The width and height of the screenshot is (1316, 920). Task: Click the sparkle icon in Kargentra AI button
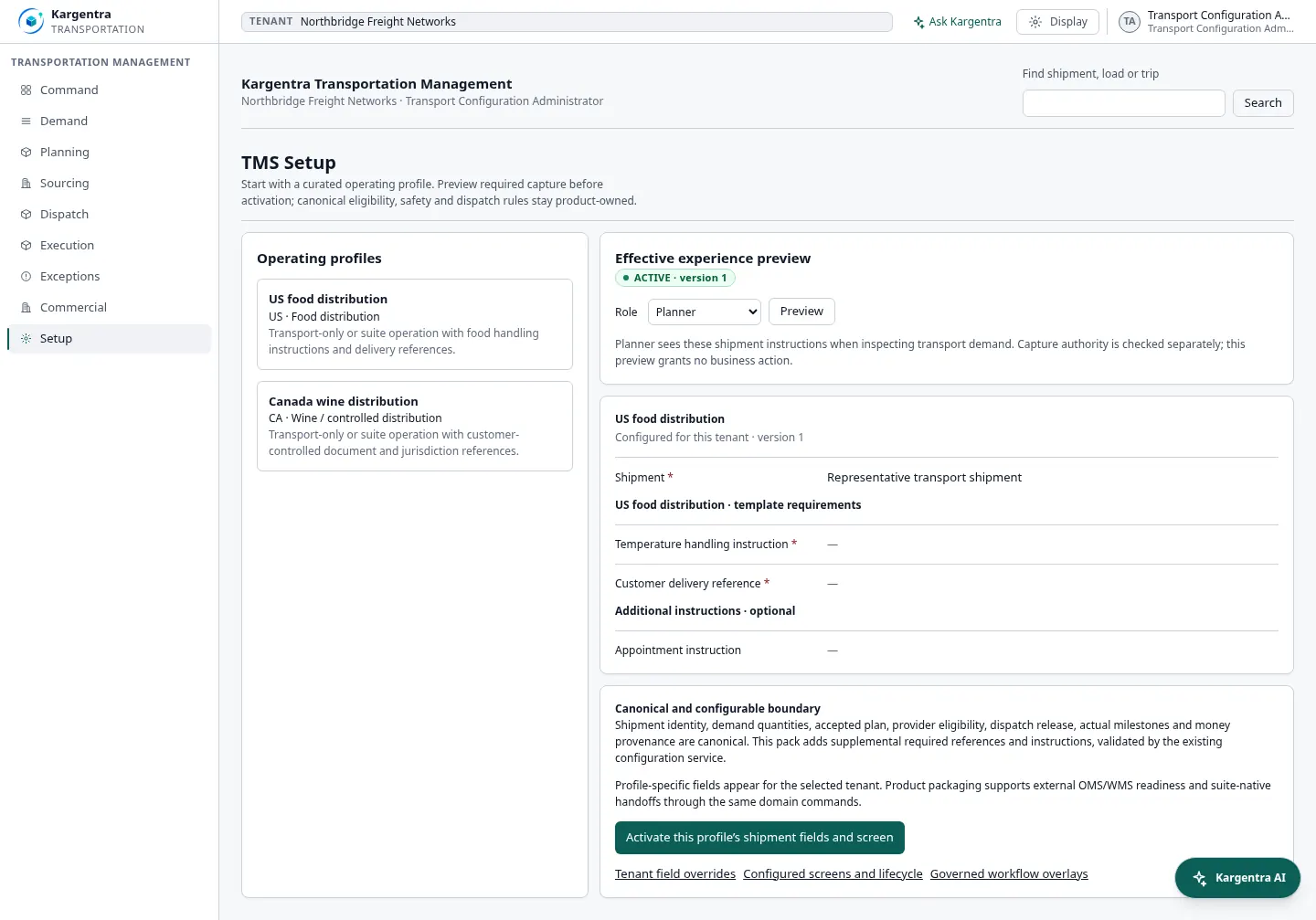(1199, 878)
